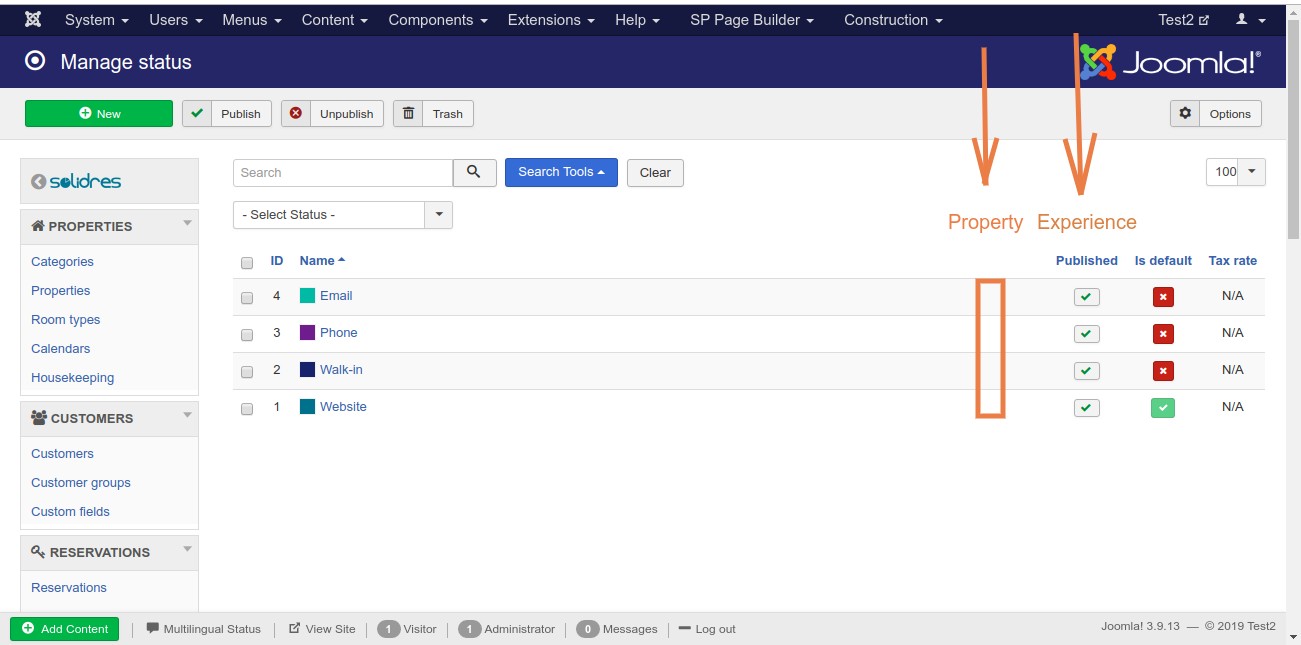Tick the Walk-in row checkbox
This screenshot has width=1301, height=645.
tap(247, 372)
